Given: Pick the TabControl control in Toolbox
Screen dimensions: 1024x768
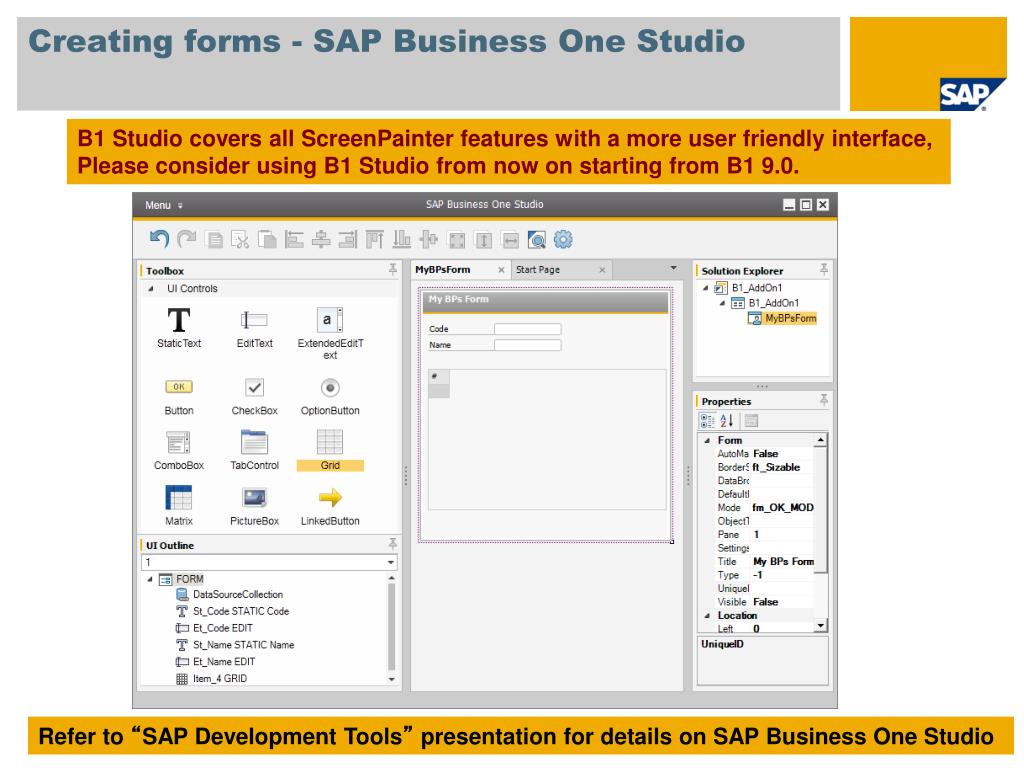Looking at the screenshot, I should click(x=254, y=451).
